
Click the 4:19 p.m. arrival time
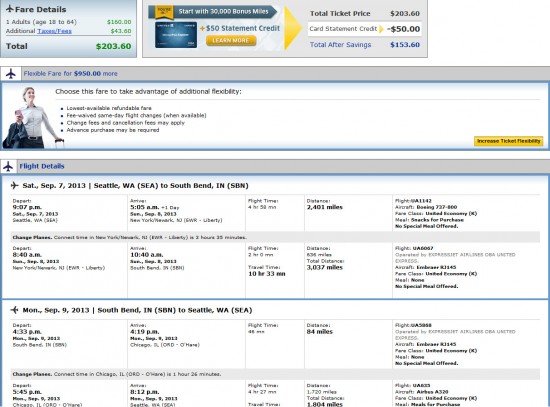point(145,332)
